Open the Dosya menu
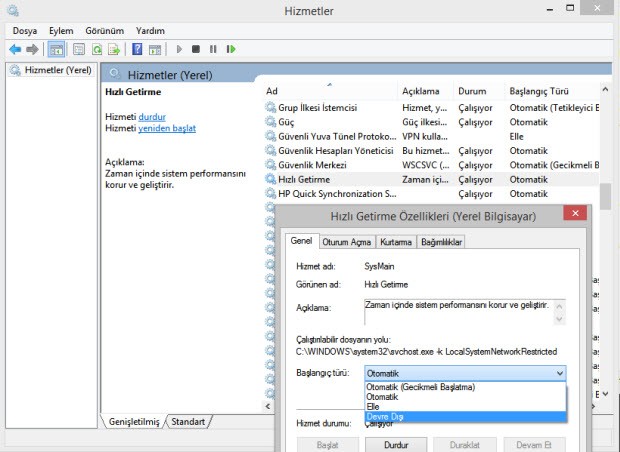620x452 pixels. pos(26,31)
